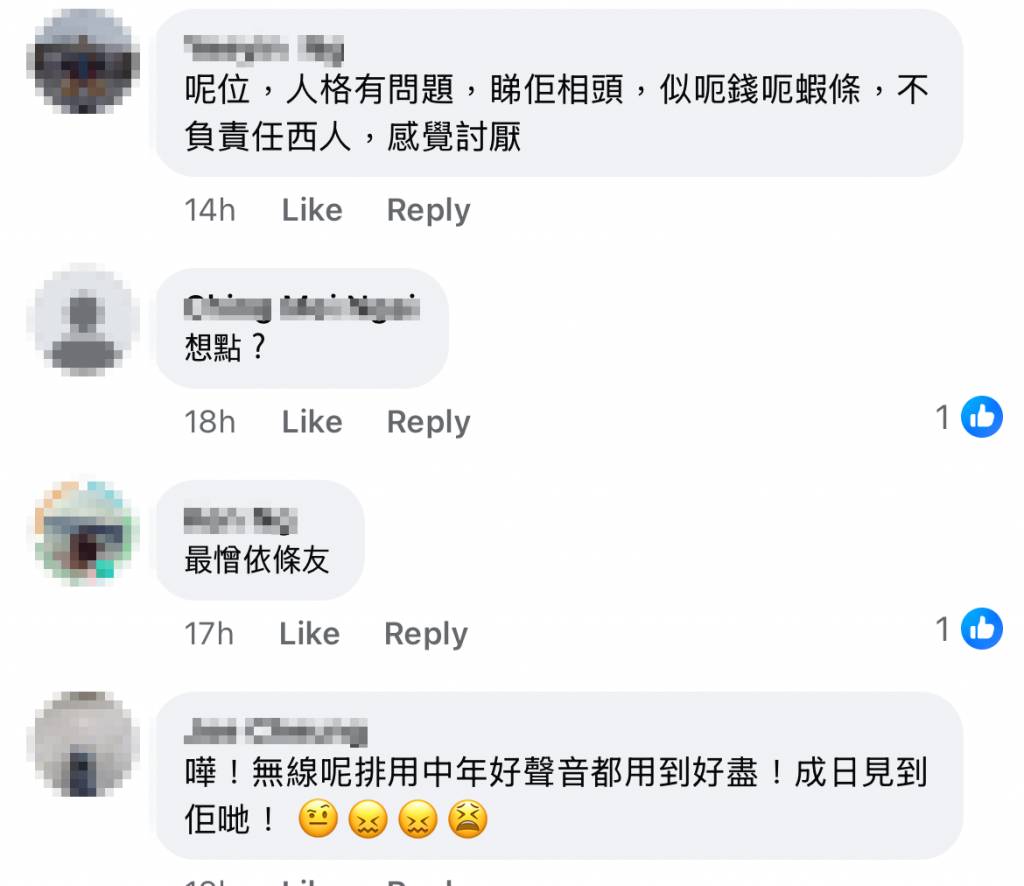1024x886 pixels.
Task: View the avatar beside the 最憎依條友 comment
Action: pos(83,533)
